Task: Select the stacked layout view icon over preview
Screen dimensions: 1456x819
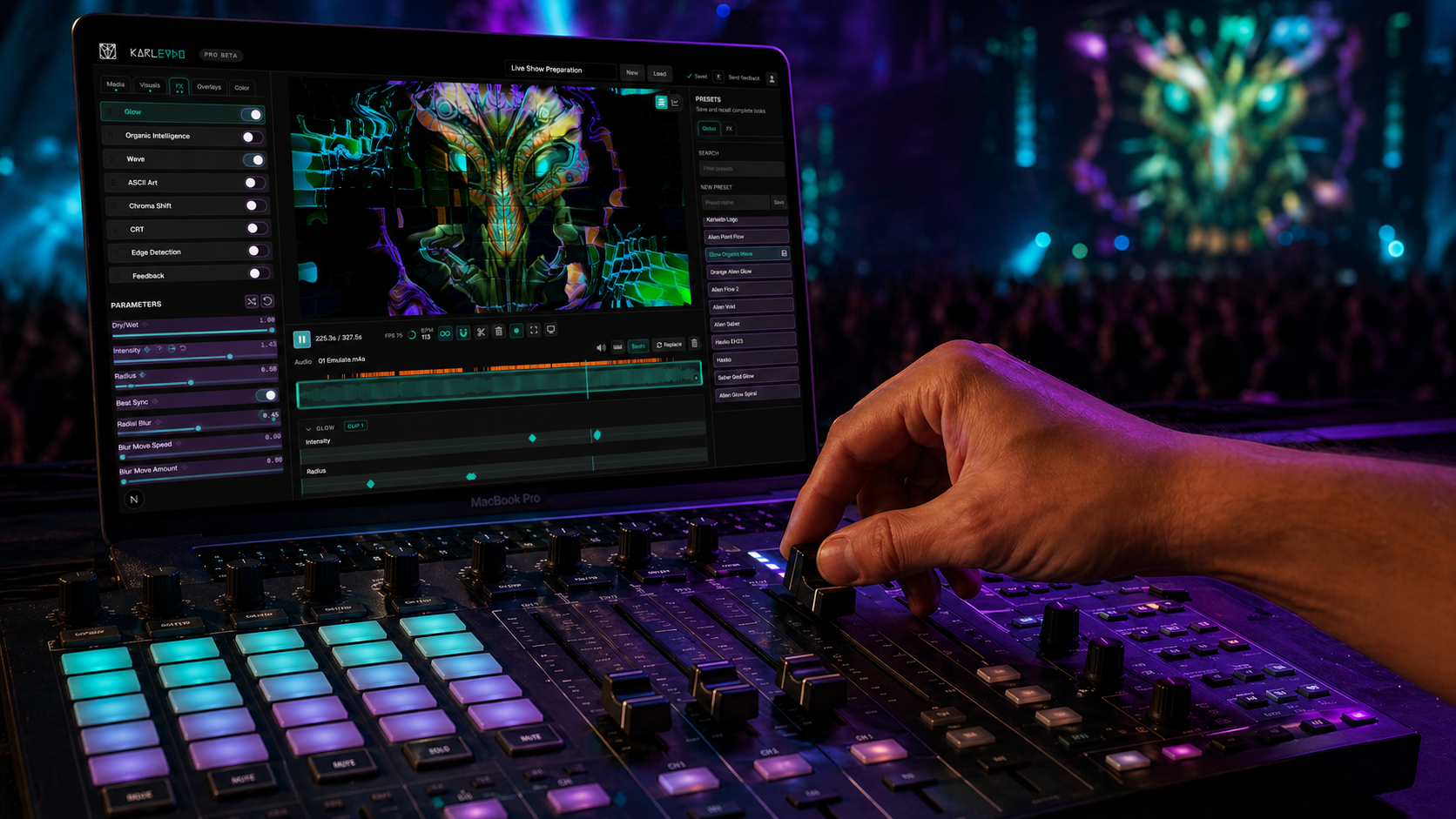Action: (661, 102)
